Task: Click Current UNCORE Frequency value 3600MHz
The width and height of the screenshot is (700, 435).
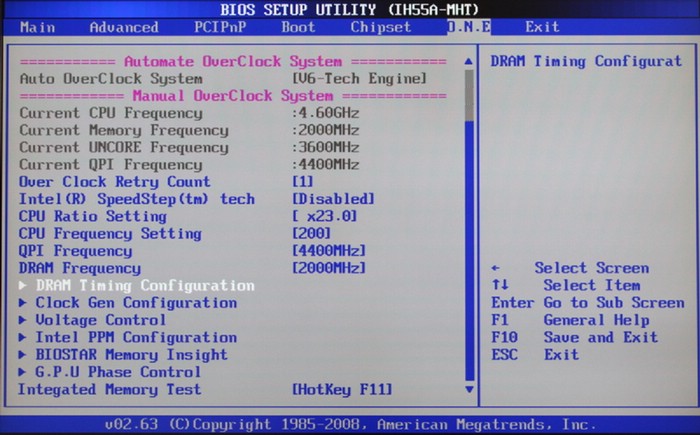Action: [325, 147]
